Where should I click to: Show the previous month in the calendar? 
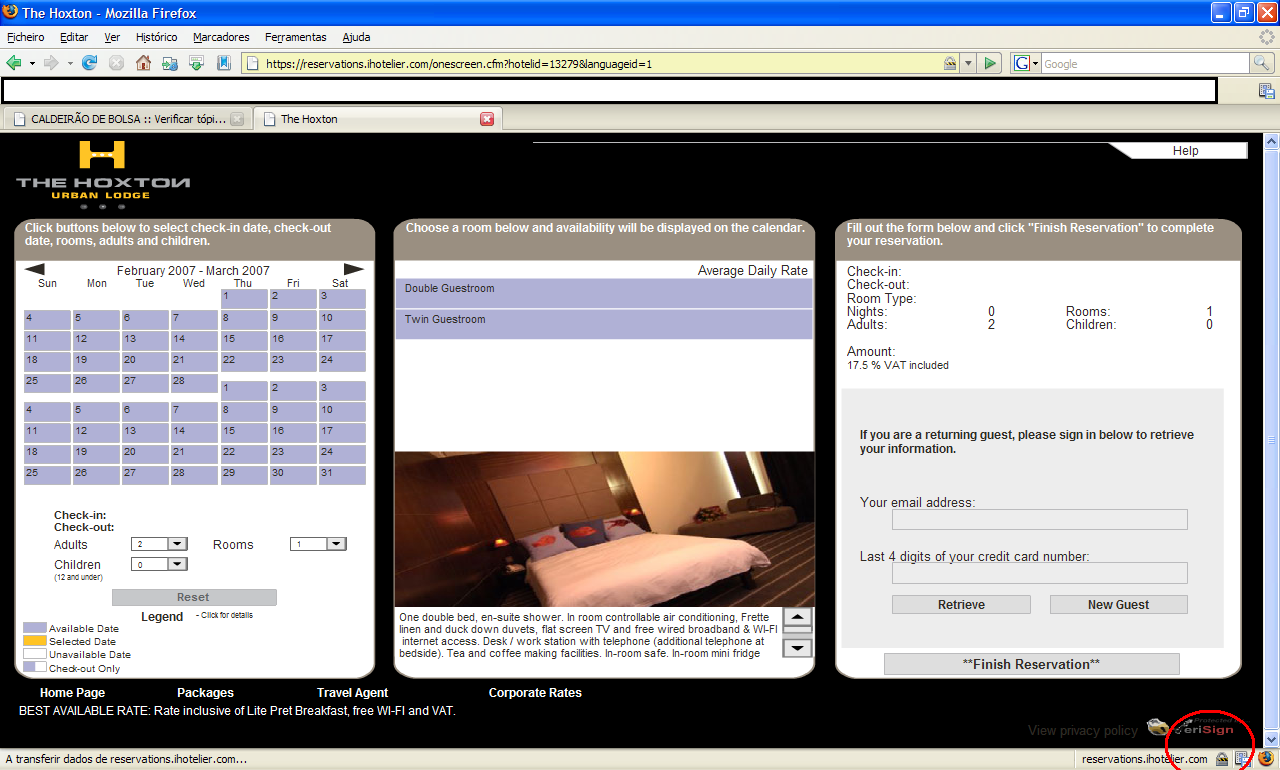click(34, 269)
